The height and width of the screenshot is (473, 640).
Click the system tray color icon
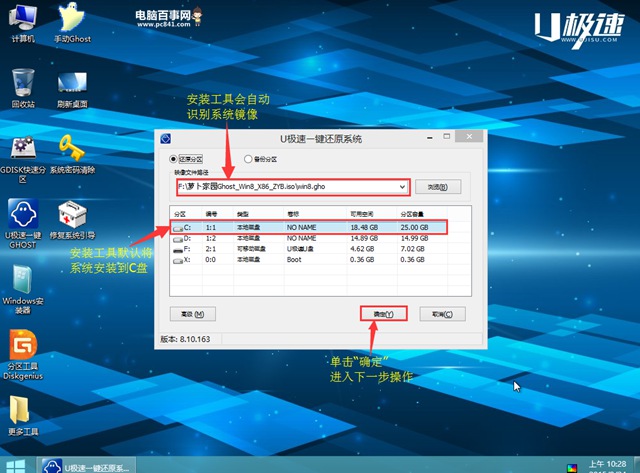click(x=572, y=468)
